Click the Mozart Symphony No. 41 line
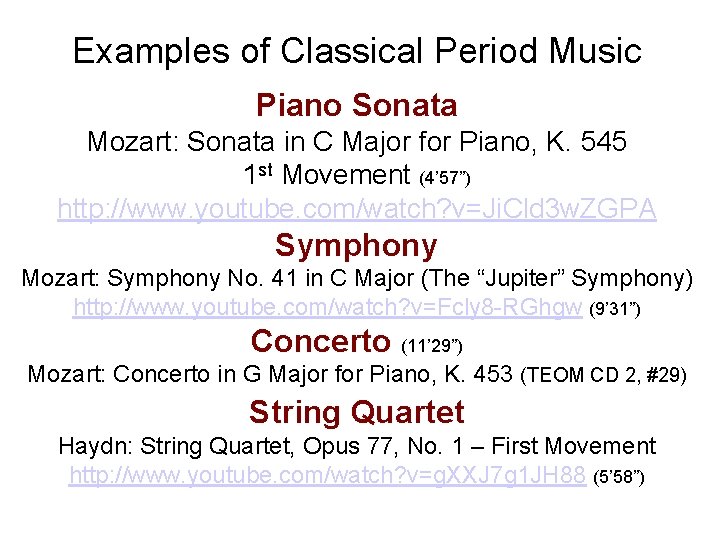This screenshot has width=720, height=540. 357,278
